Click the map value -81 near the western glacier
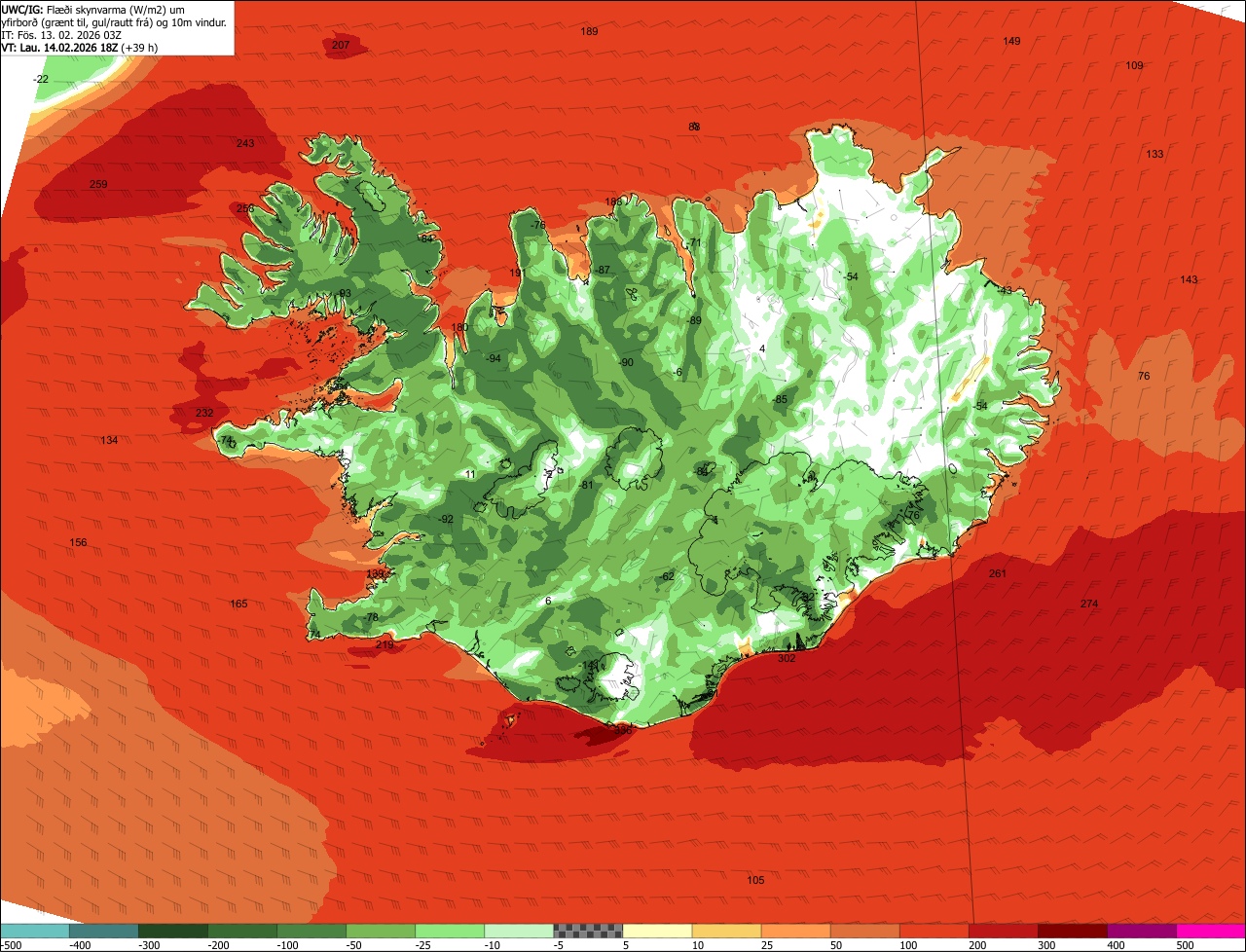Viewport: 1246px width, 952px height. click(586, 485)
